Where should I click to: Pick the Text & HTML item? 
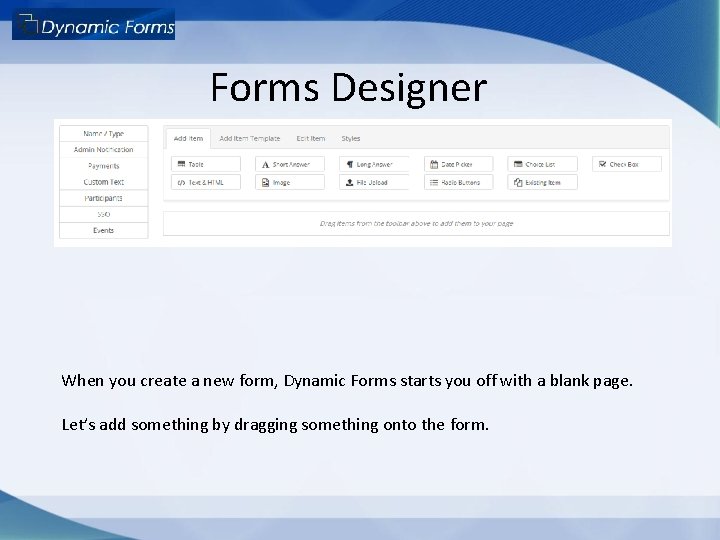pyautogui.click(x=206, y=182)
